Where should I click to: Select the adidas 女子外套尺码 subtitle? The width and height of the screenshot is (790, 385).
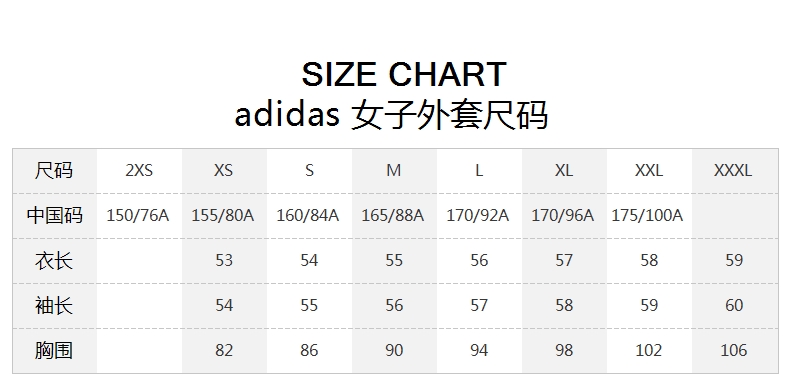(391, 115)
